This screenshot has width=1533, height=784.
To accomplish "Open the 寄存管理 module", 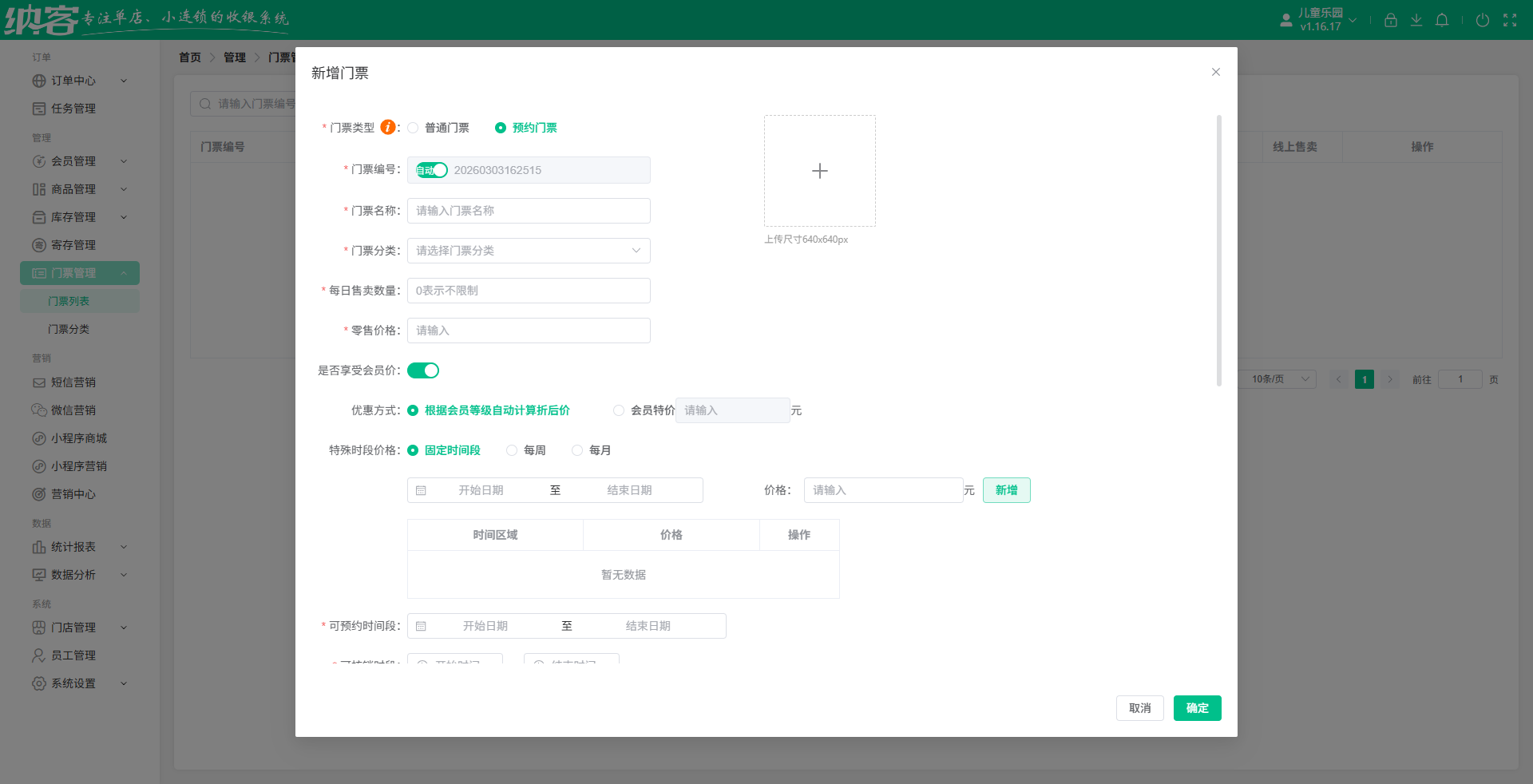I will [x=72, y=245].
